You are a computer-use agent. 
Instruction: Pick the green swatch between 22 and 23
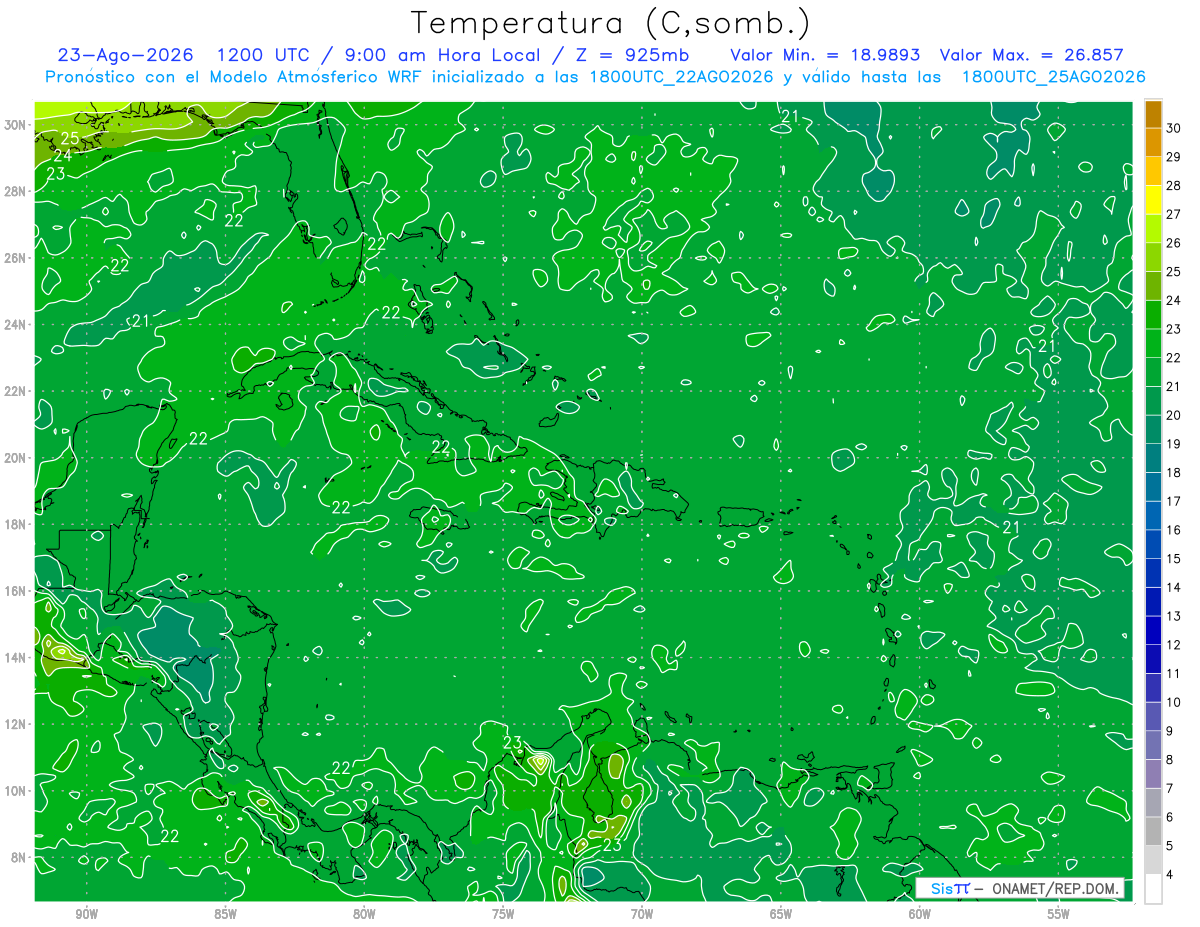[1153, 345]
